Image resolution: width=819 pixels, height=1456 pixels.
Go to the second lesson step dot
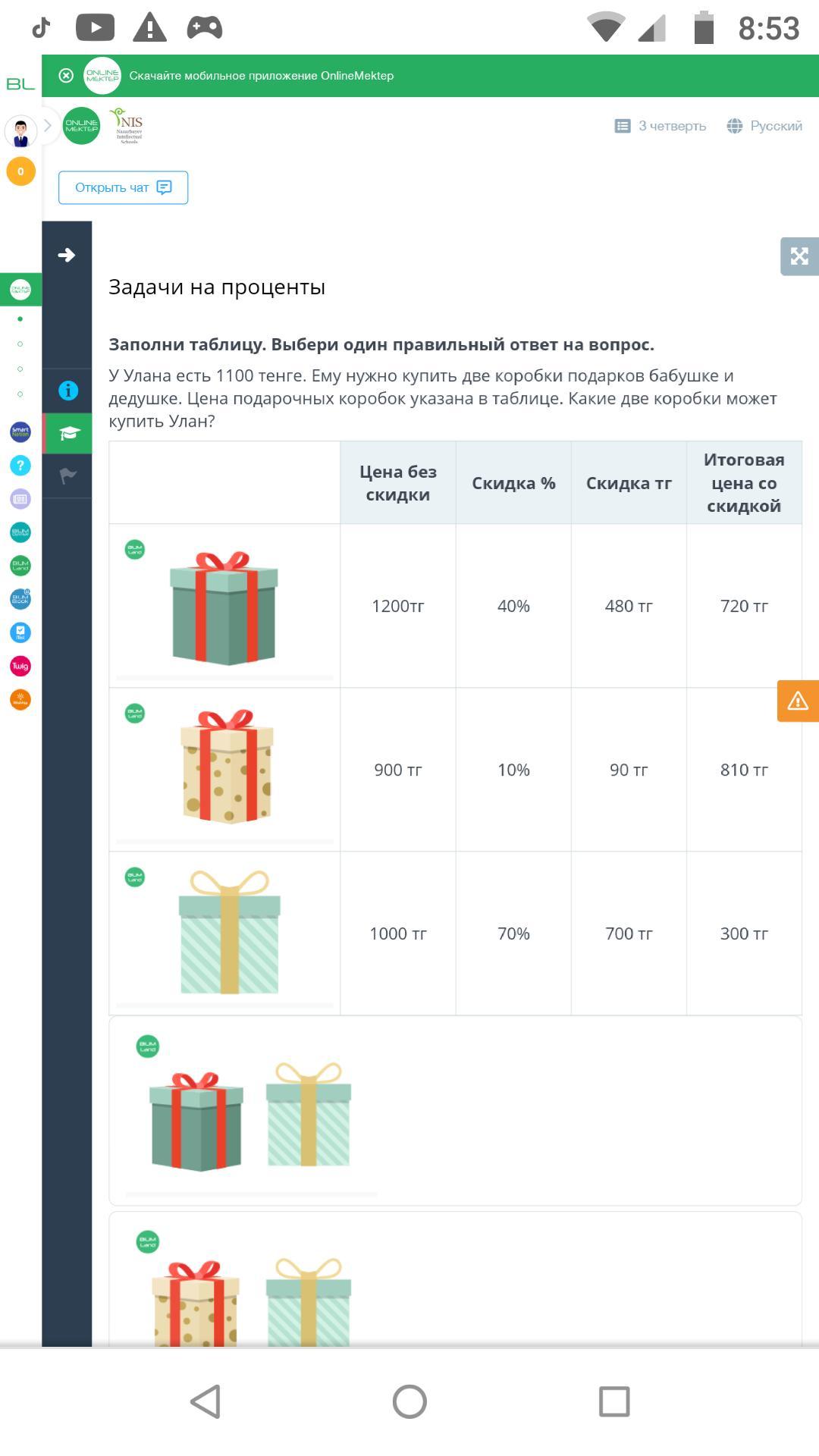coord(20,344)
